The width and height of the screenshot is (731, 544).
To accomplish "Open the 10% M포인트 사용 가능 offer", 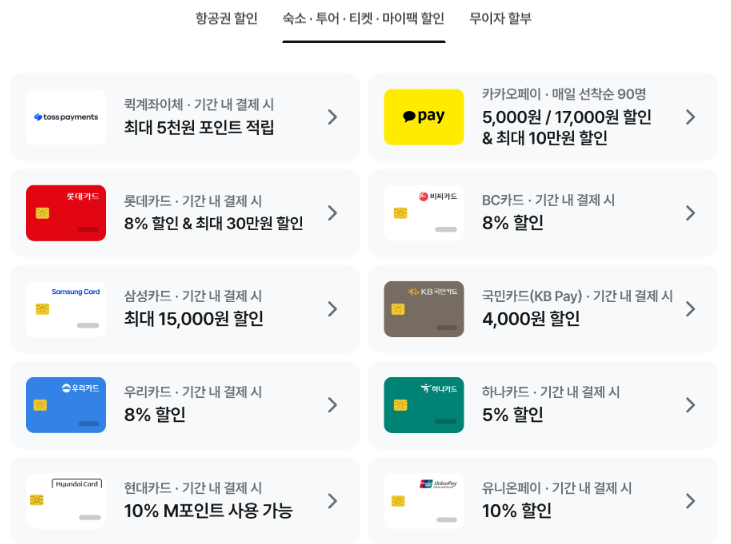I will 185,501.
